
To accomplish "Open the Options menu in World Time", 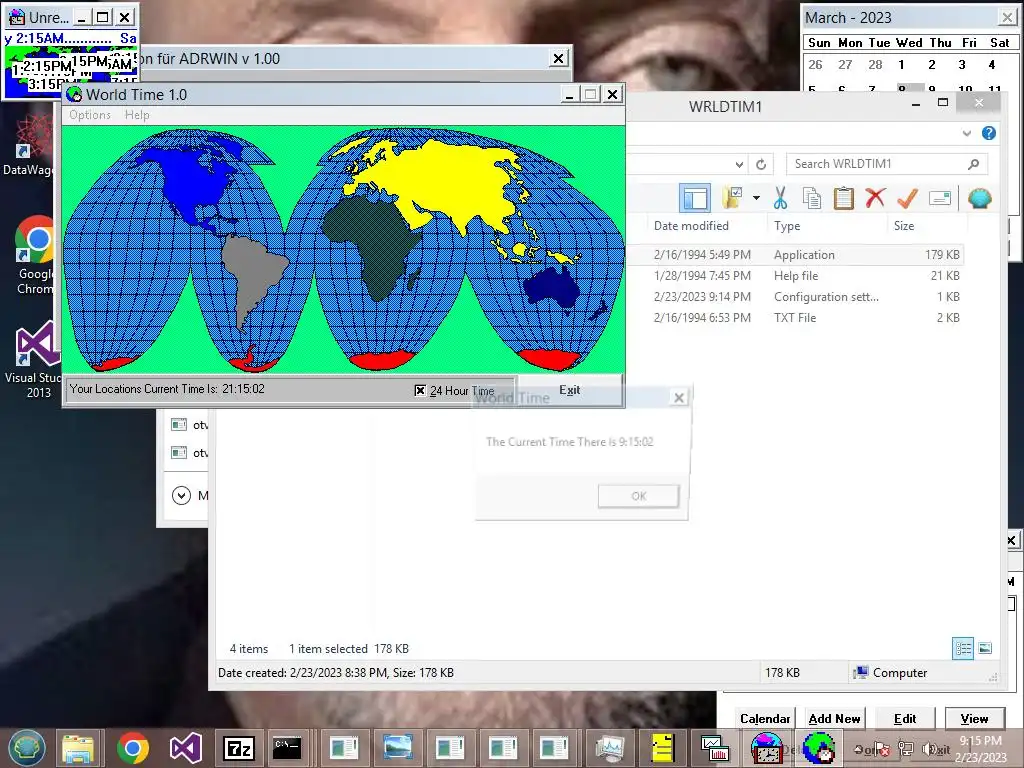I will (89, 115).
